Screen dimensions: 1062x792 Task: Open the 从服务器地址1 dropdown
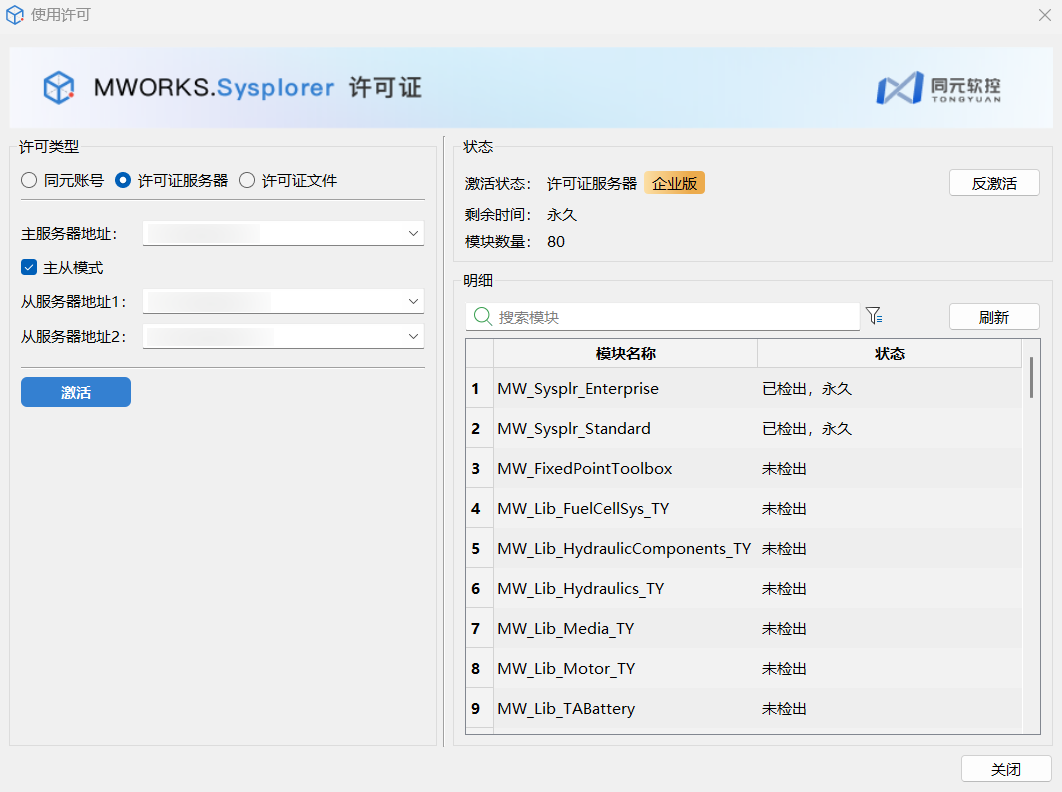pyautogui.click(x=413, y=301)
